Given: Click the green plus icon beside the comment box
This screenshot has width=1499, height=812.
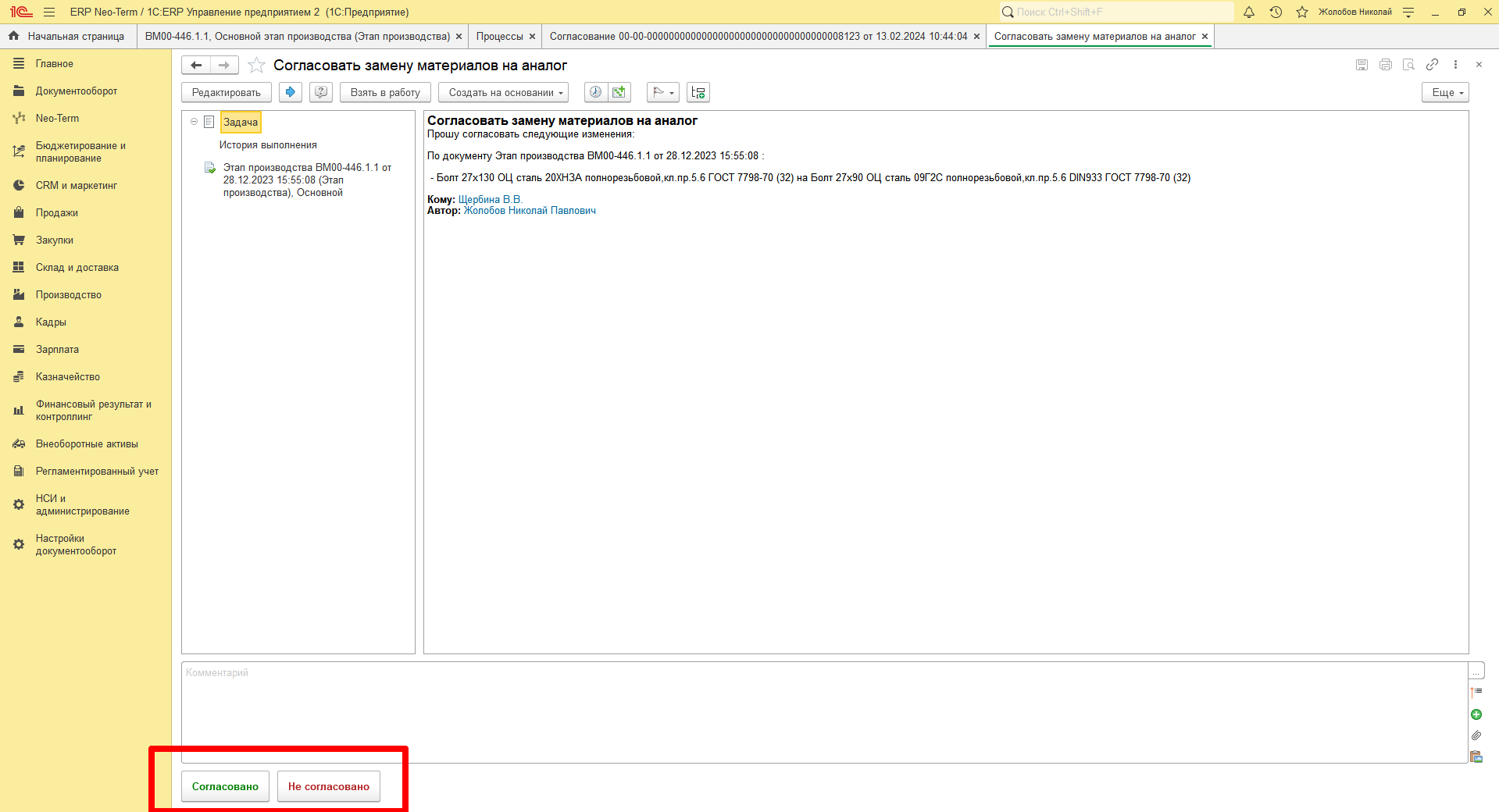Looking at the screenshot, I should 1476,714.
